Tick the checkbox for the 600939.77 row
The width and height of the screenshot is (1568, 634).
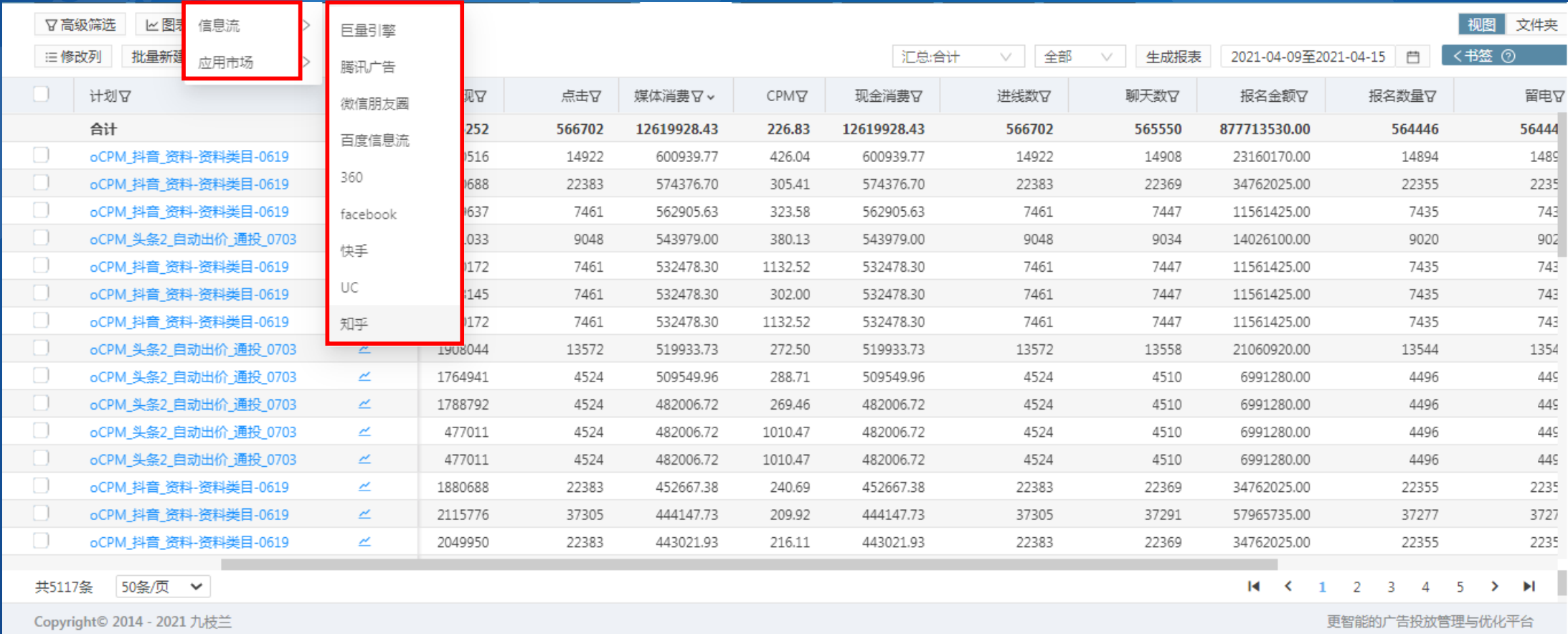tap(41, 155)
